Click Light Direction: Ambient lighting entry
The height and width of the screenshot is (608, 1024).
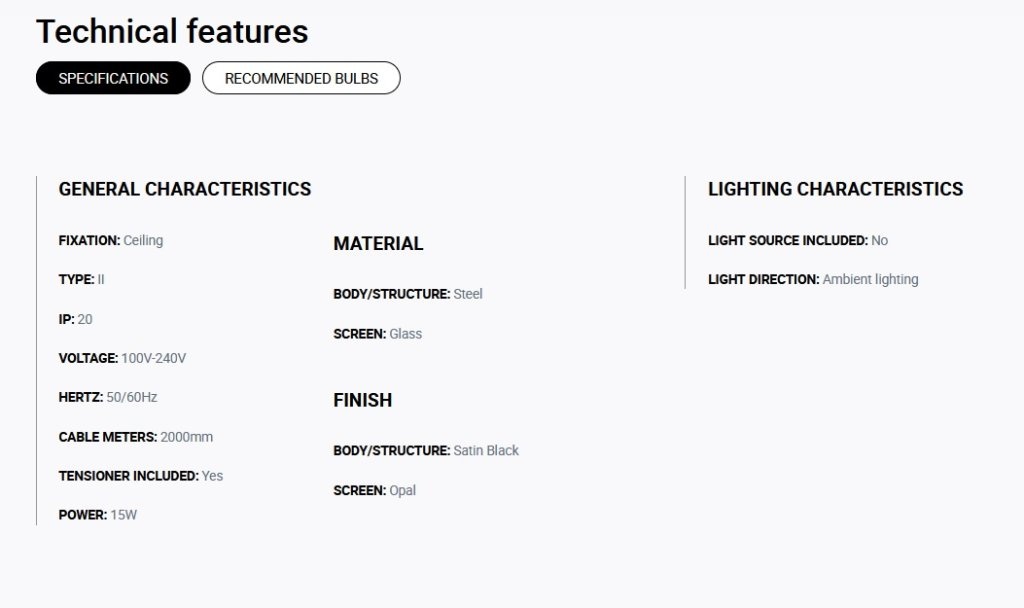(x=813, y=280)
